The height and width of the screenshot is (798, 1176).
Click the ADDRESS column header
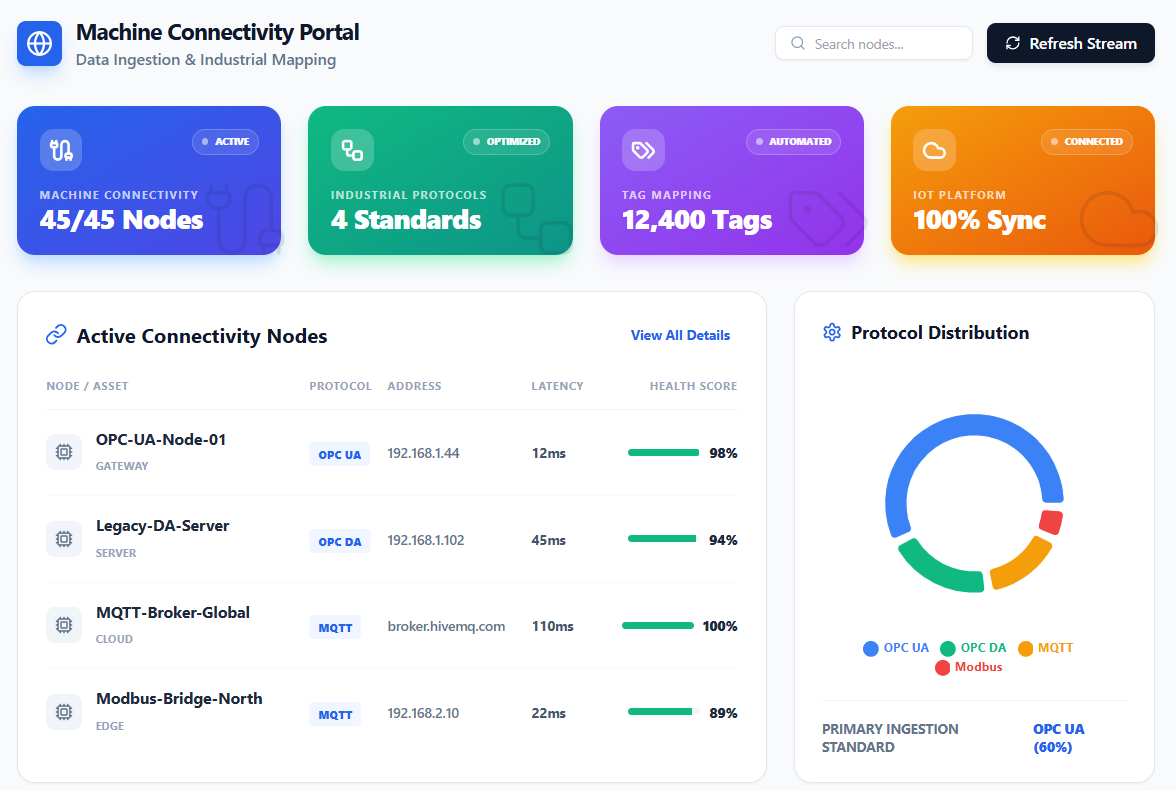414,386
